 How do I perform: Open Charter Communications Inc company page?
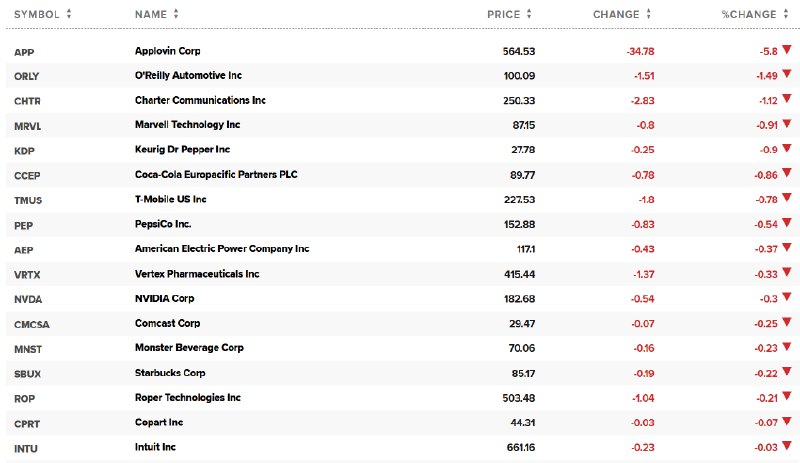click(200, 100)
